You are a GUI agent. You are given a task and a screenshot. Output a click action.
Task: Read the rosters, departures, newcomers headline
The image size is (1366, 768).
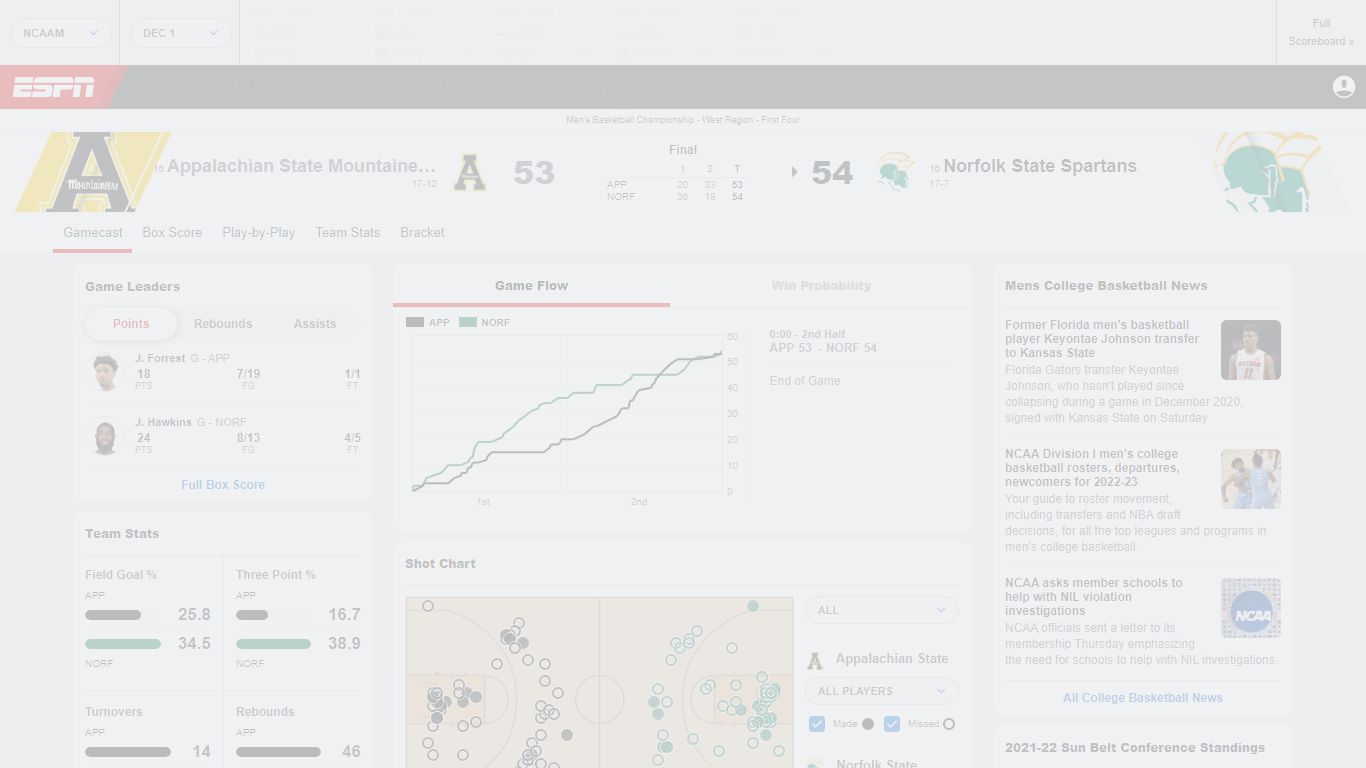1092,468
